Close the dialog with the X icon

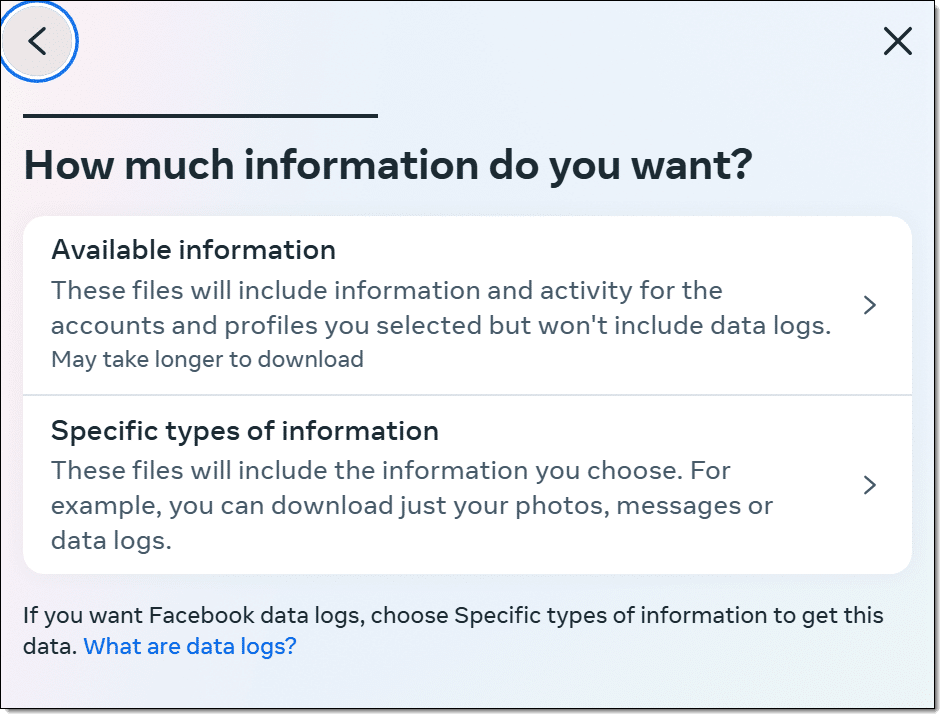click(898, 42)
